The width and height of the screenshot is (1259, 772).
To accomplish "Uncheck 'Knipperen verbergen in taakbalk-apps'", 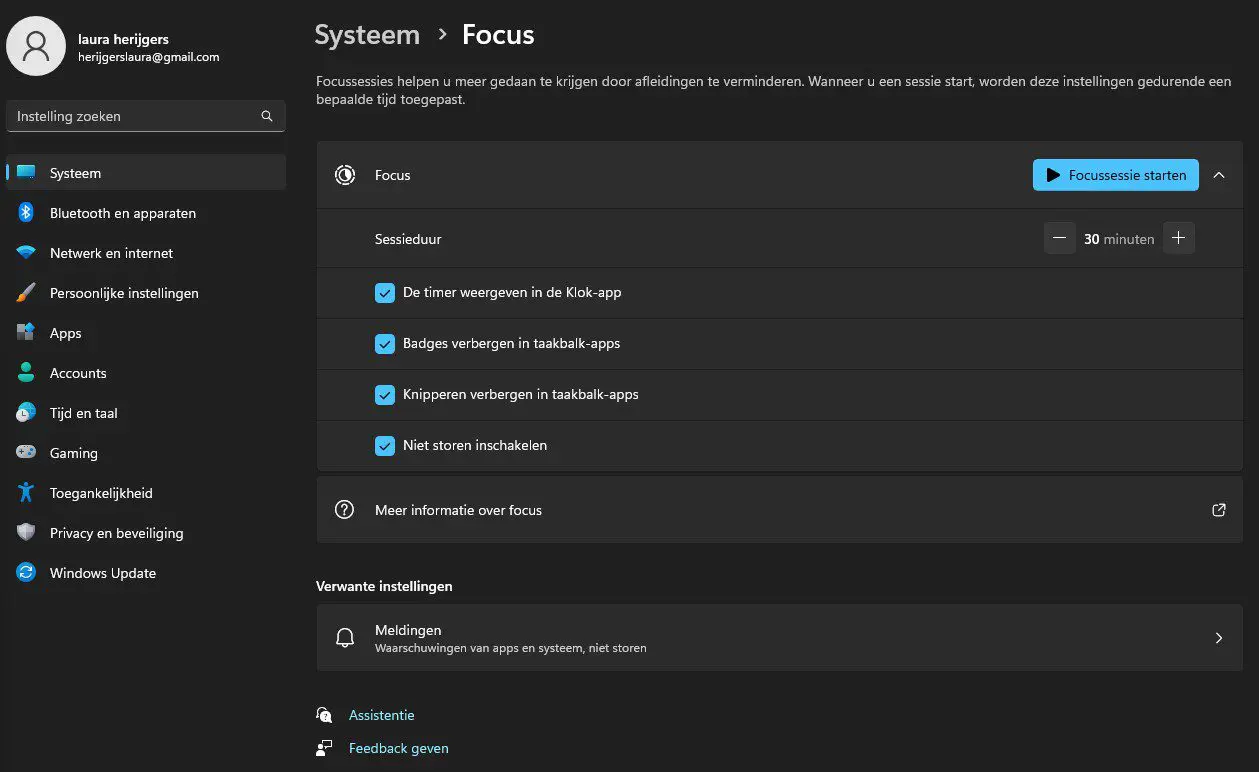I will tap(385, 395).
